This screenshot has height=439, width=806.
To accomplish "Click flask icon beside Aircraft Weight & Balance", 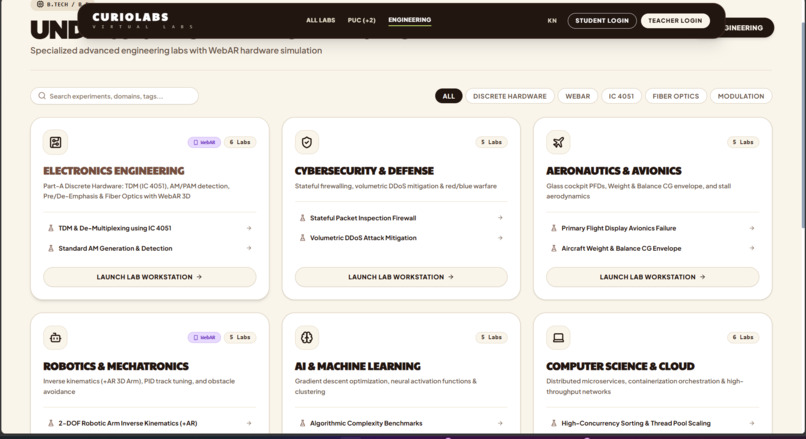I will [554, 248].
